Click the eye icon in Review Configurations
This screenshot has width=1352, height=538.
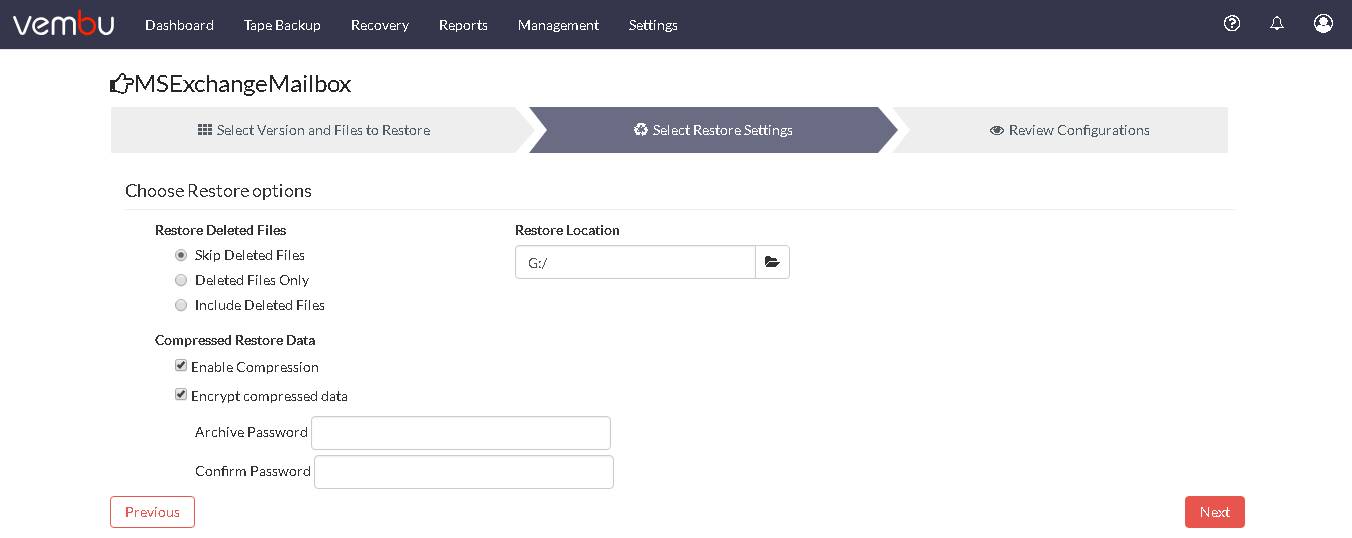[x=997, y=130]
